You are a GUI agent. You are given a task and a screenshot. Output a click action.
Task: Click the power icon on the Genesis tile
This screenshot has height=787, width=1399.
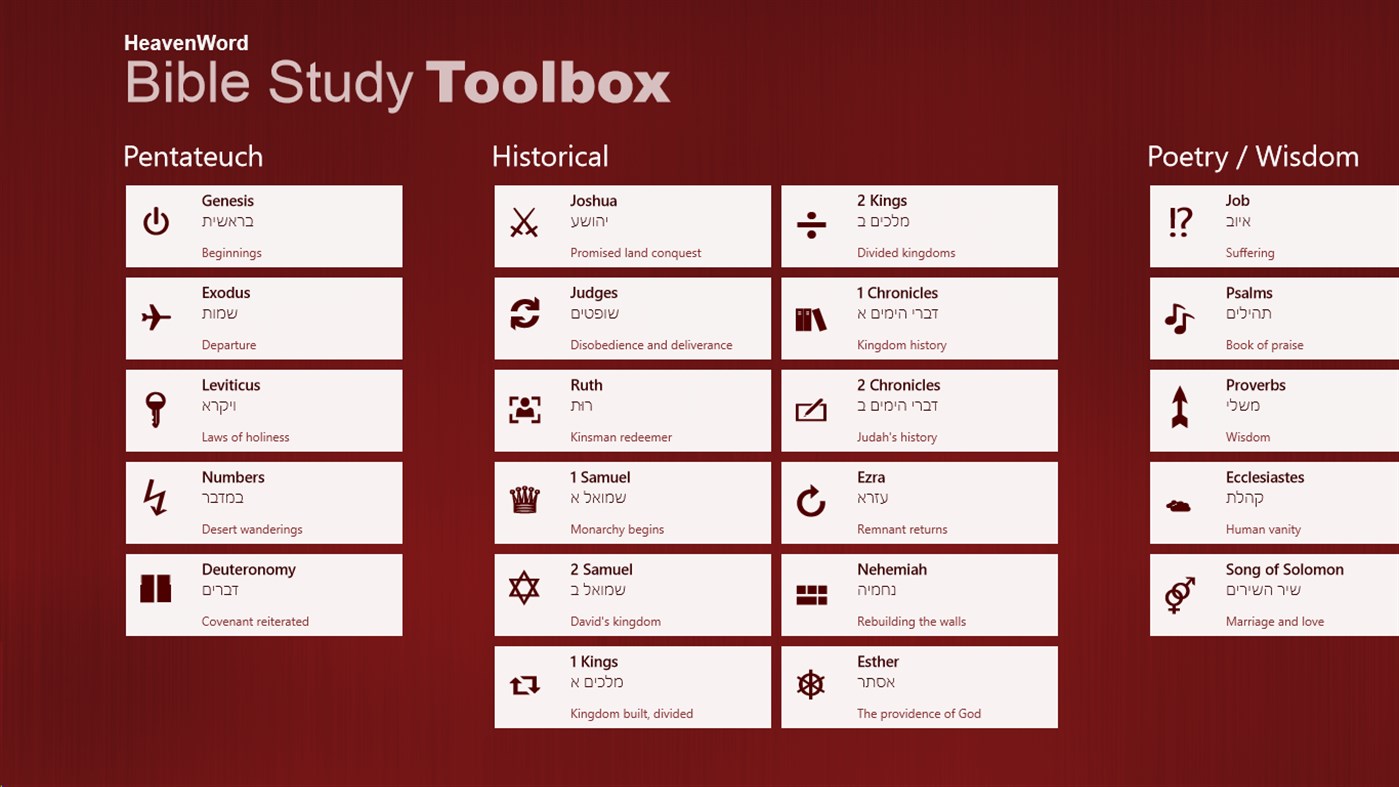pos(156,221)
